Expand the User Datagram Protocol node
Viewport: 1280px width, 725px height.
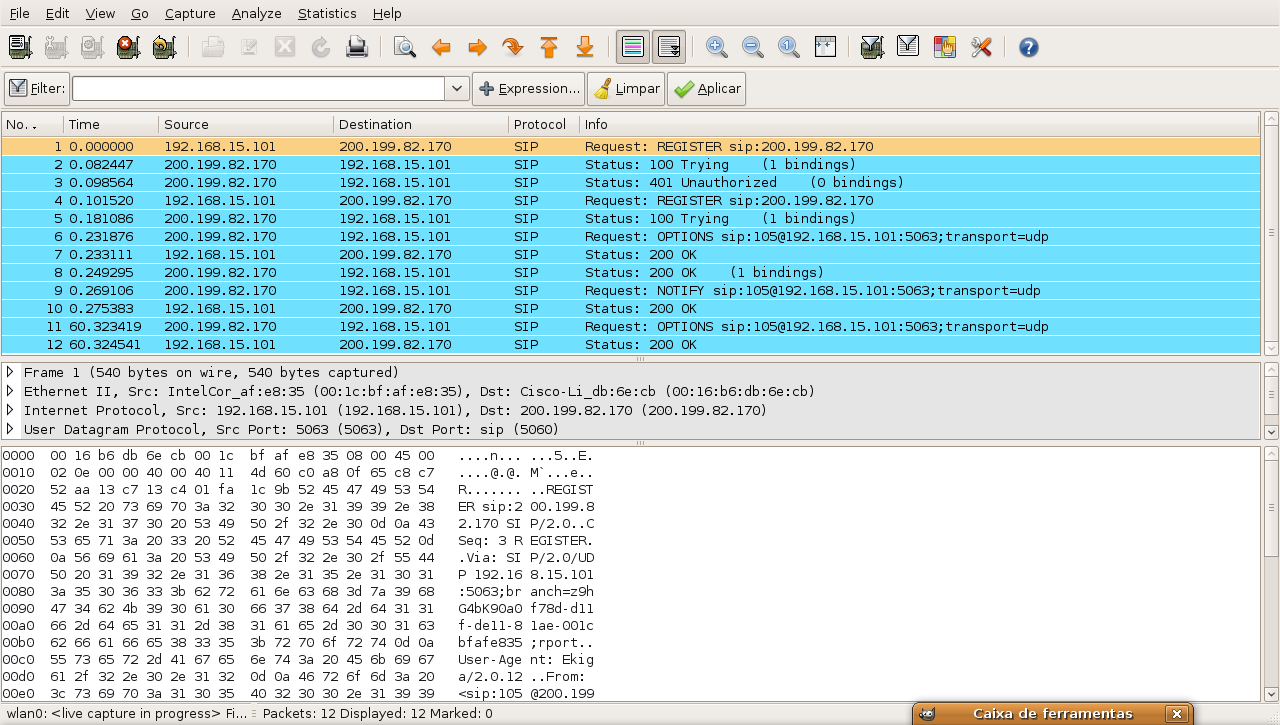tap(10, 429)
